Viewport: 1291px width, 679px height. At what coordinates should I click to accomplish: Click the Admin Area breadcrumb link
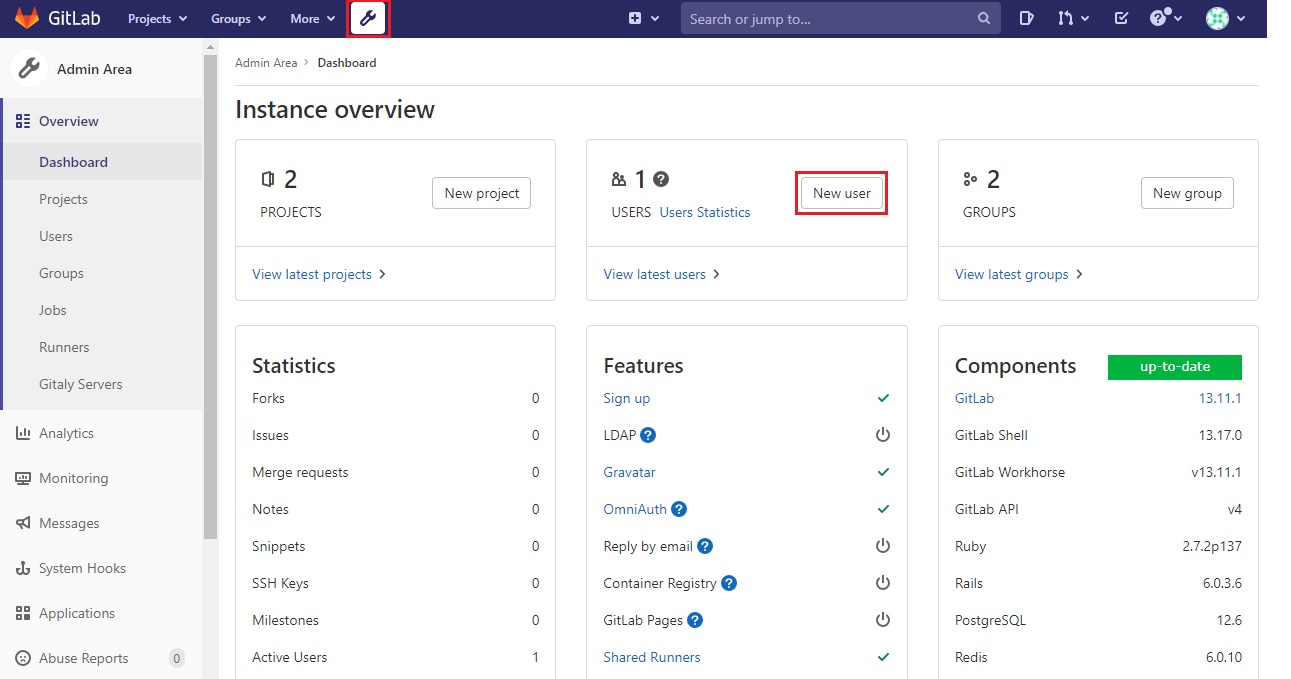266,62
